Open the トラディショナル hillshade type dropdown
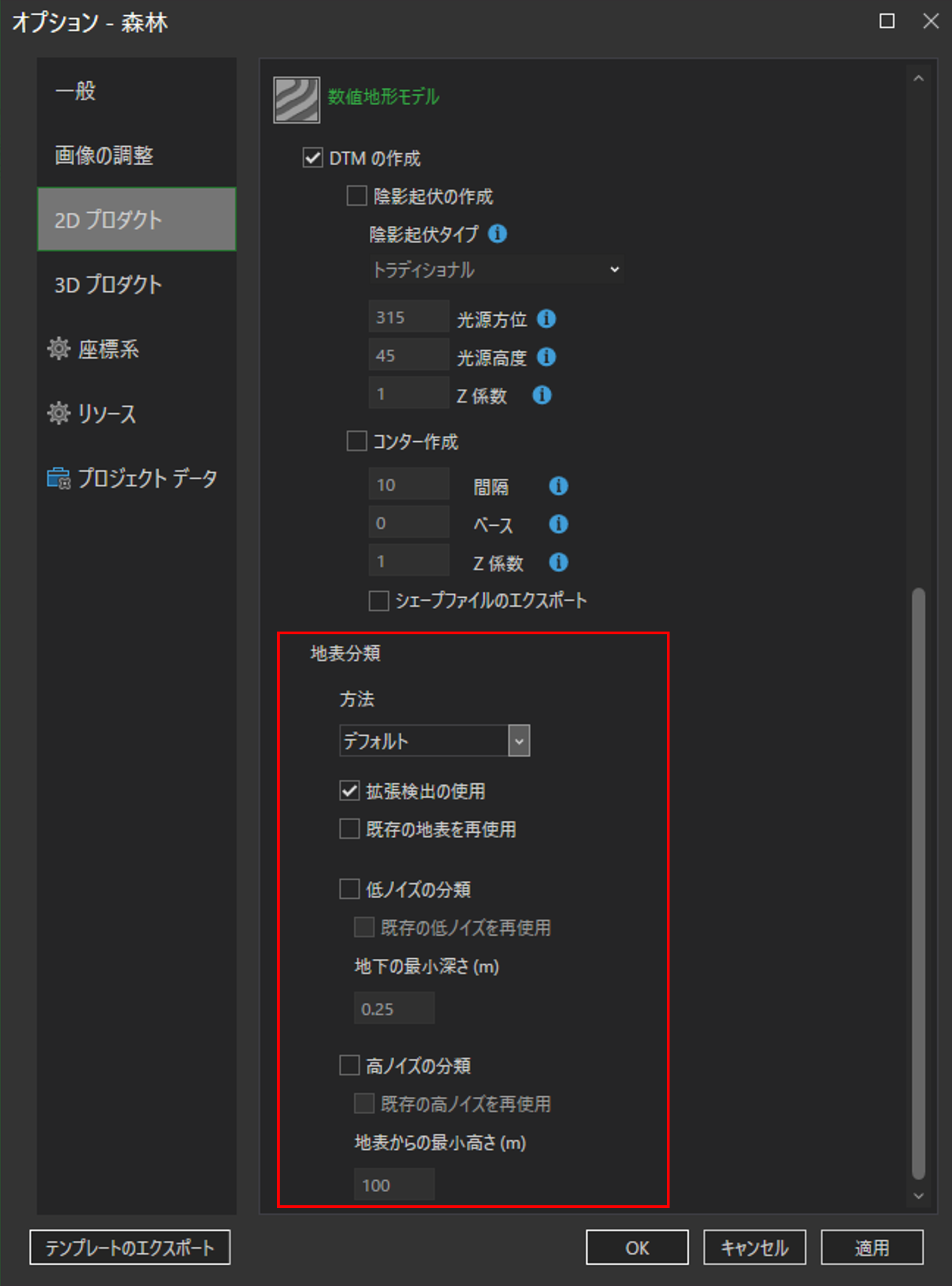The width and height of the screenshot is (952, 1286). (496, 269)
